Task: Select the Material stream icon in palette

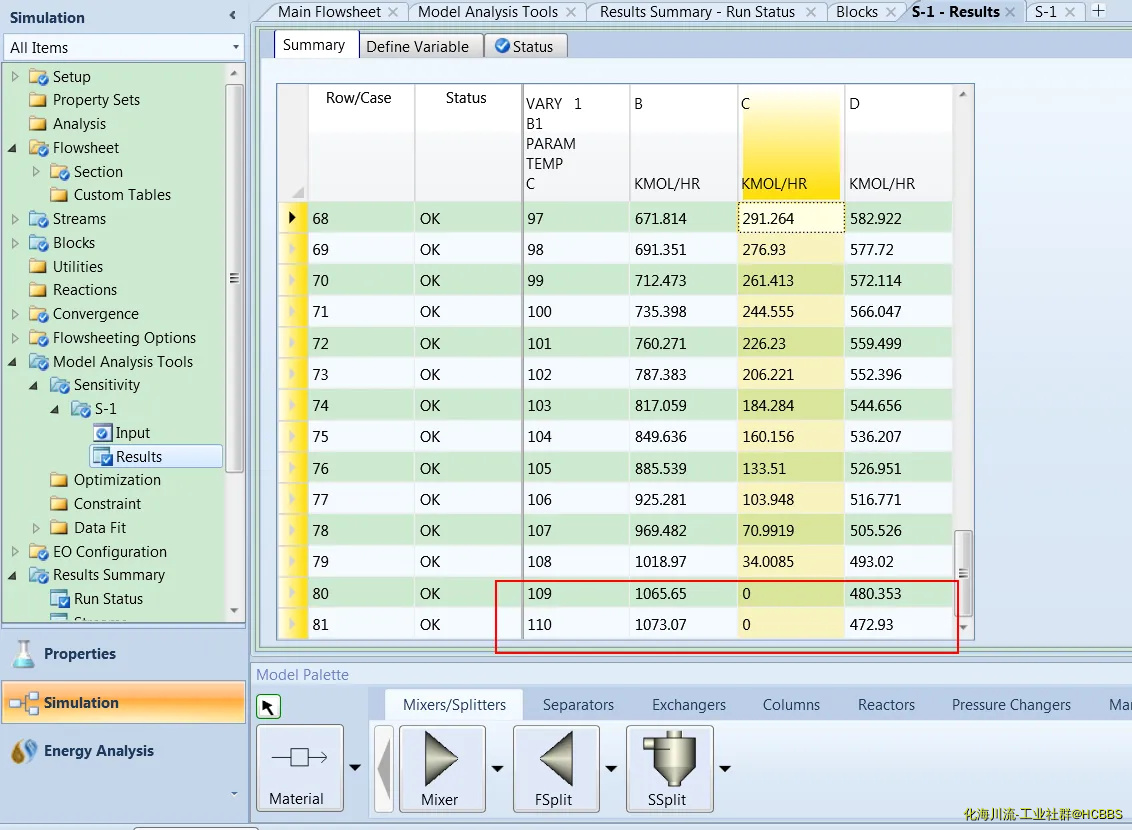Action: pyautogui.click(x=299, y=758)
